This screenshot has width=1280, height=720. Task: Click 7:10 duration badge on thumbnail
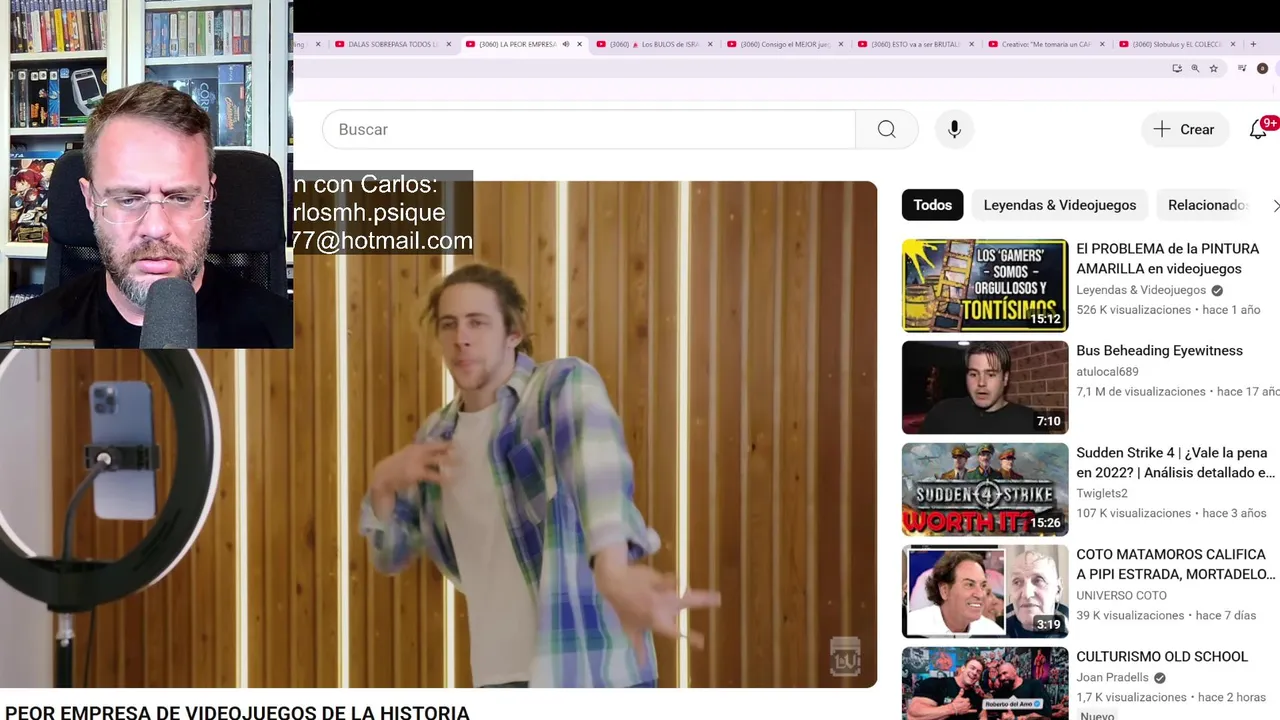coord(1048,421)
